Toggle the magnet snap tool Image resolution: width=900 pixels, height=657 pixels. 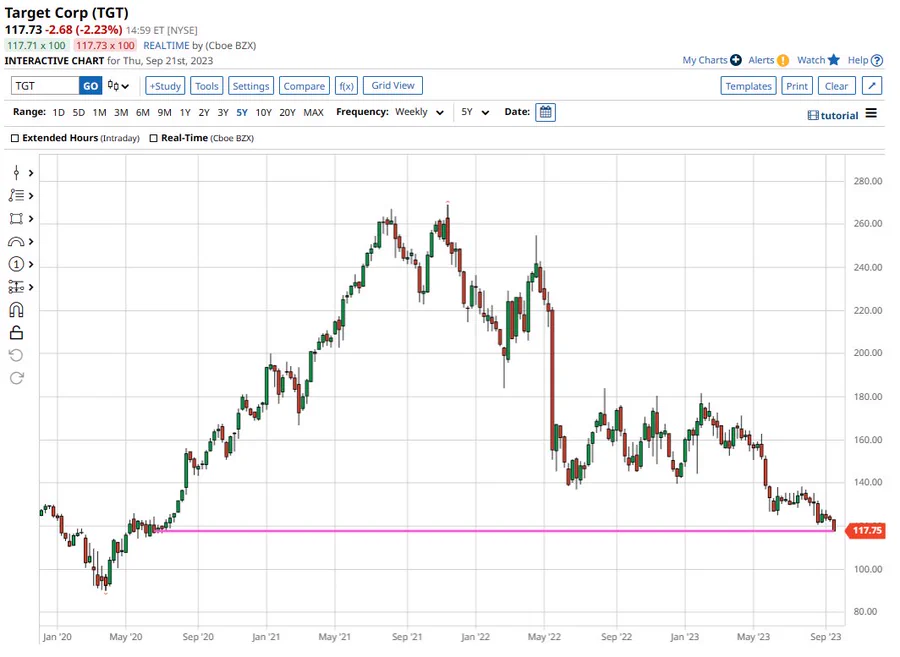pyautogui.click(x=16, y=310)
